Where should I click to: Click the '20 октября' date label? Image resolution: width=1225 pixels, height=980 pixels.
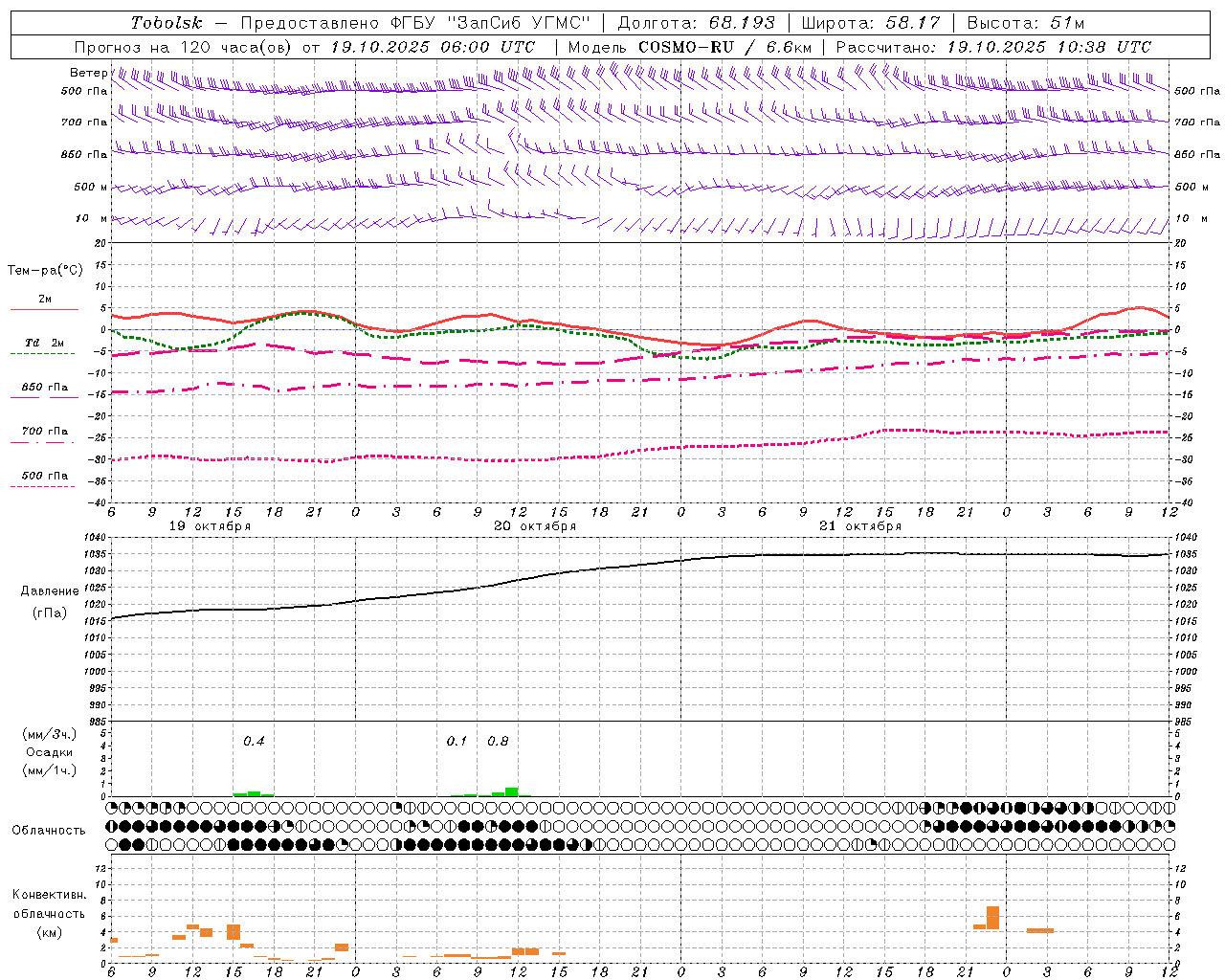(535, 526)
